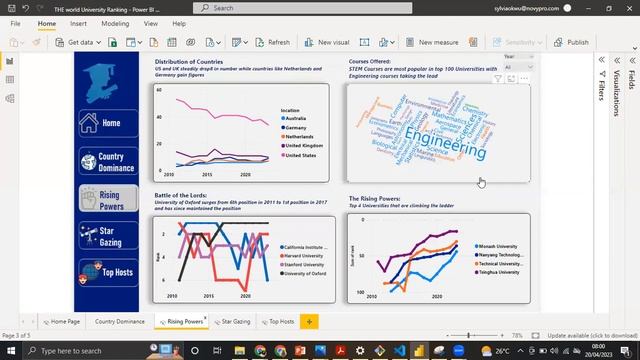
Task: Go to the Star Gazing report tab
Action: click(232, 322)
